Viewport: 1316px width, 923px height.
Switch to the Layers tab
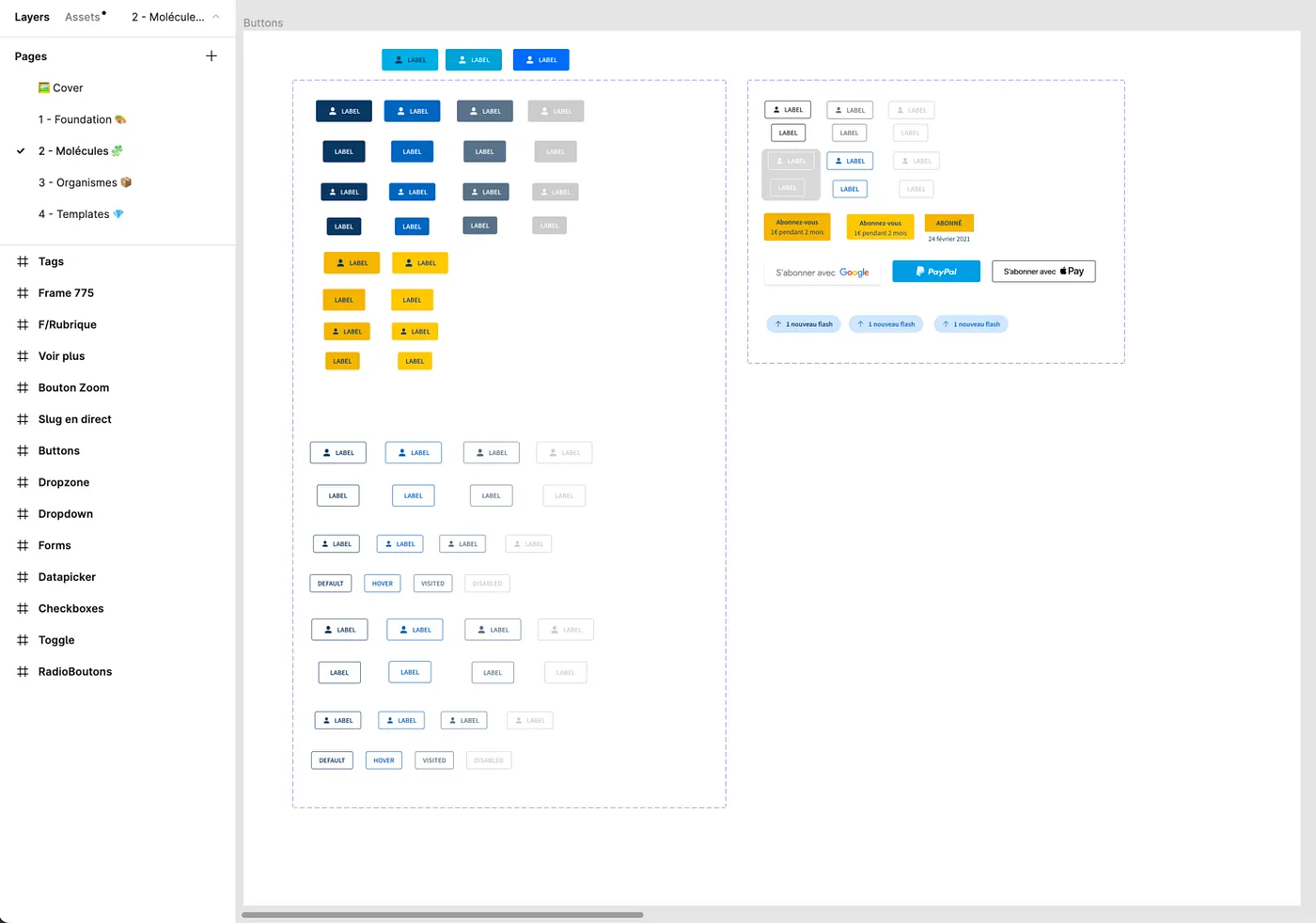32,17
